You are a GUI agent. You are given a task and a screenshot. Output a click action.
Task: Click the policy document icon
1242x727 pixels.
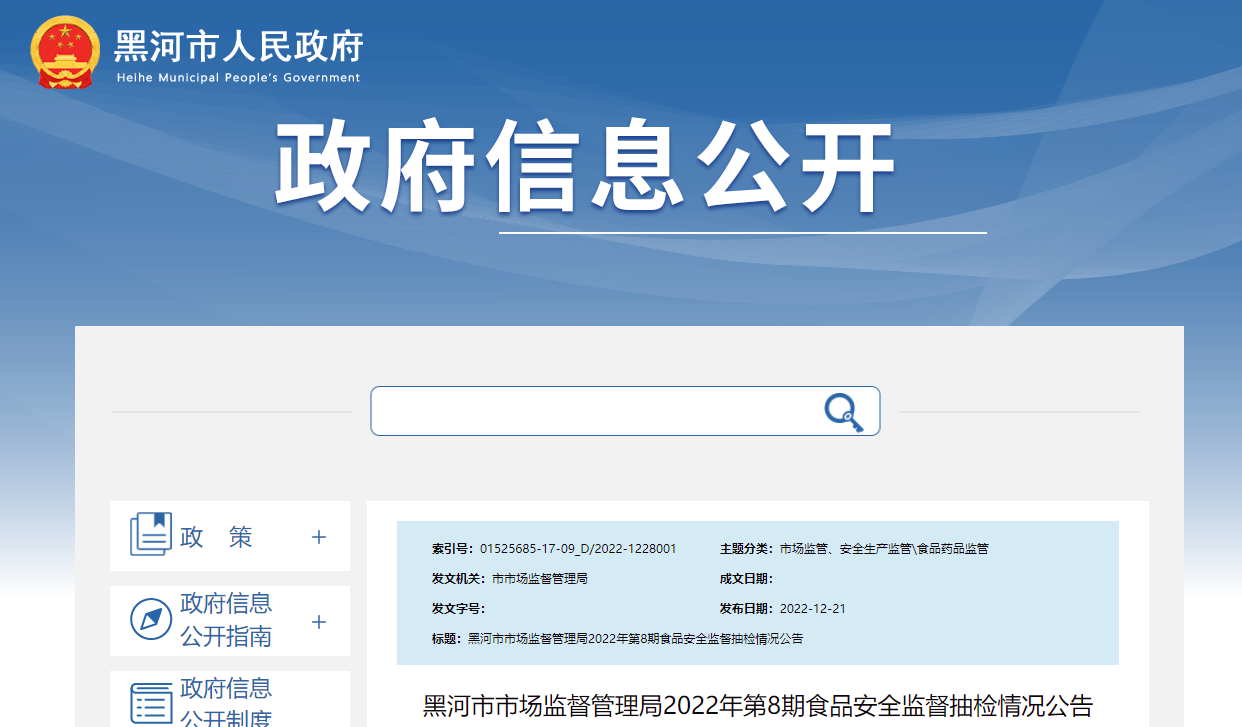tap(151, 535)
